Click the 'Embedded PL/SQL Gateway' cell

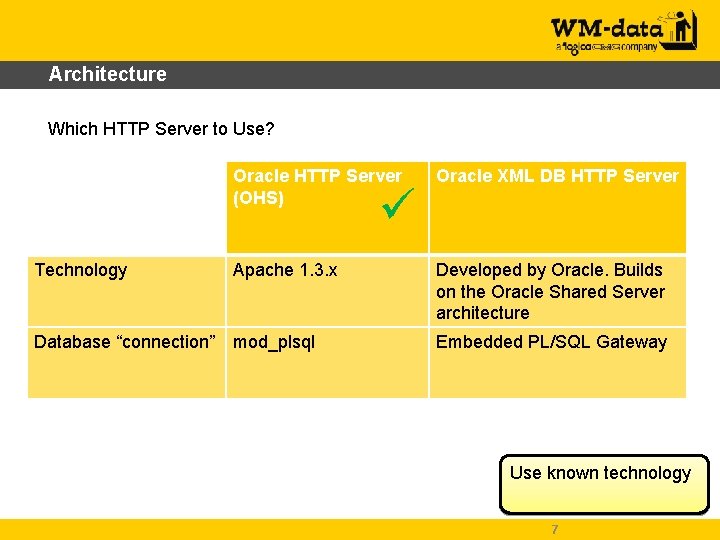pyautogui.click(x=558, y=363)
